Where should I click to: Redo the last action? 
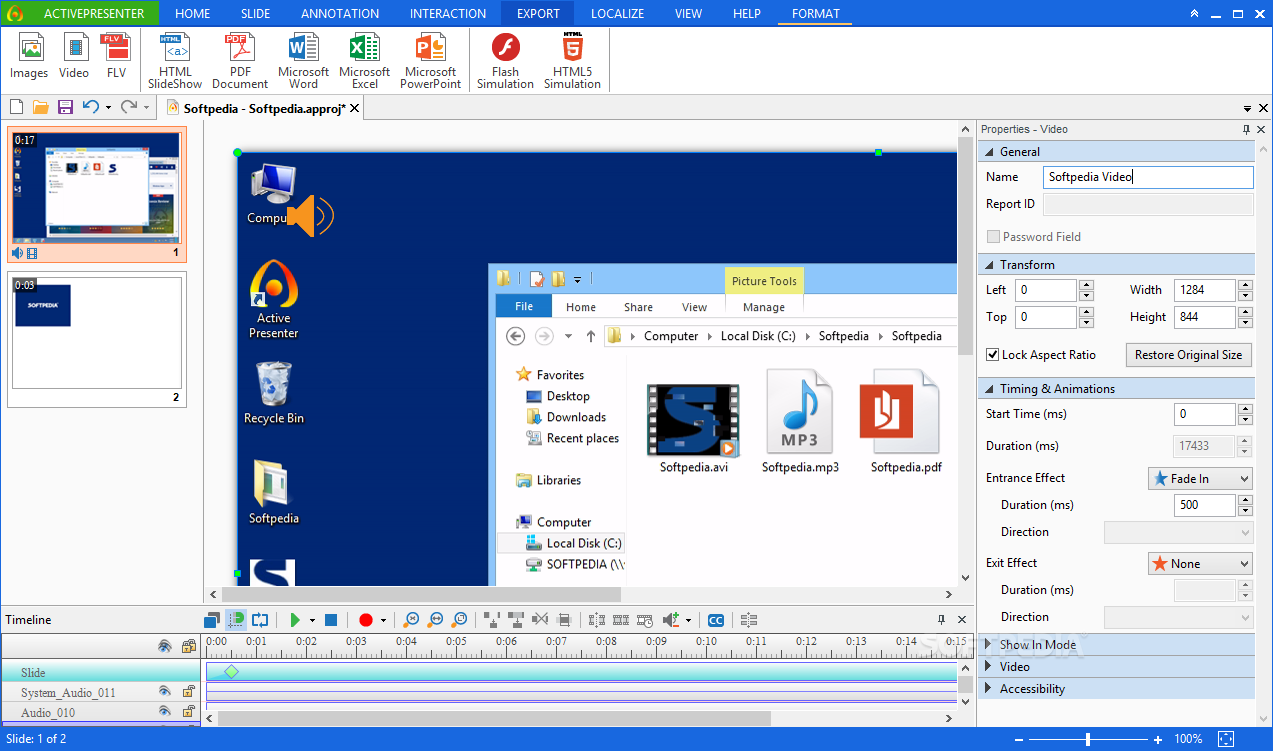tap(128, 107)
